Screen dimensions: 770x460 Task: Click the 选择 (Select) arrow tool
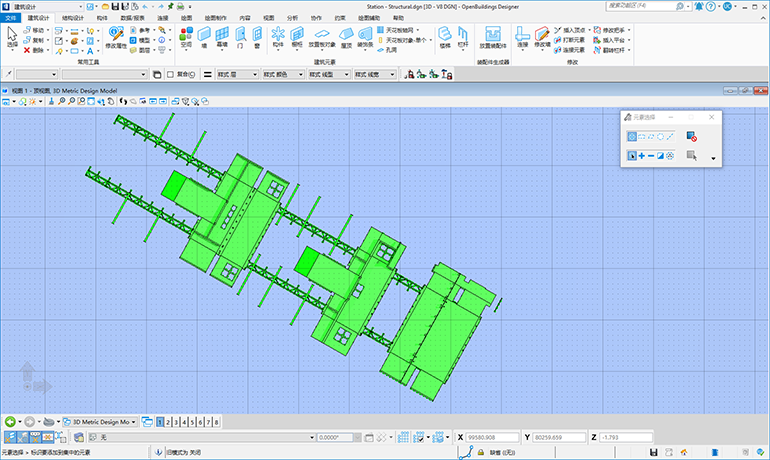pos(12,34)
